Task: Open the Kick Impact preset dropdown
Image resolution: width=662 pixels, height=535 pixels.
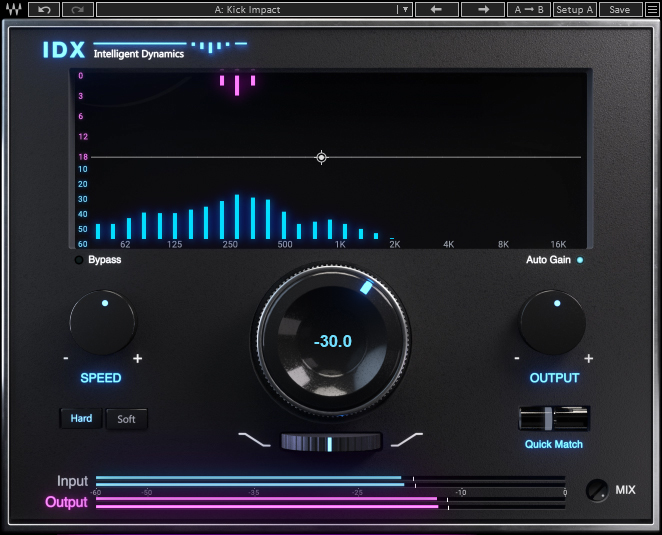Action: tap(247, 10)
